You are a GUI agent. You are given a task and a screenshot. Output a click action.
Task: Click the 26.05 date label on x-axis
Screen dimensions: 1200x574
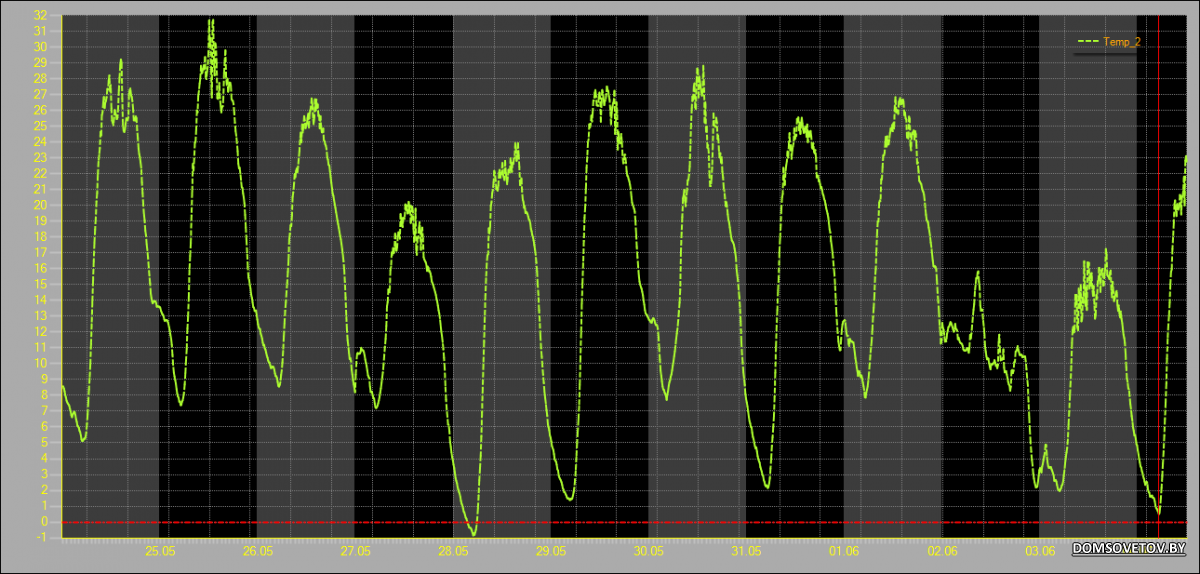[258, 550]
